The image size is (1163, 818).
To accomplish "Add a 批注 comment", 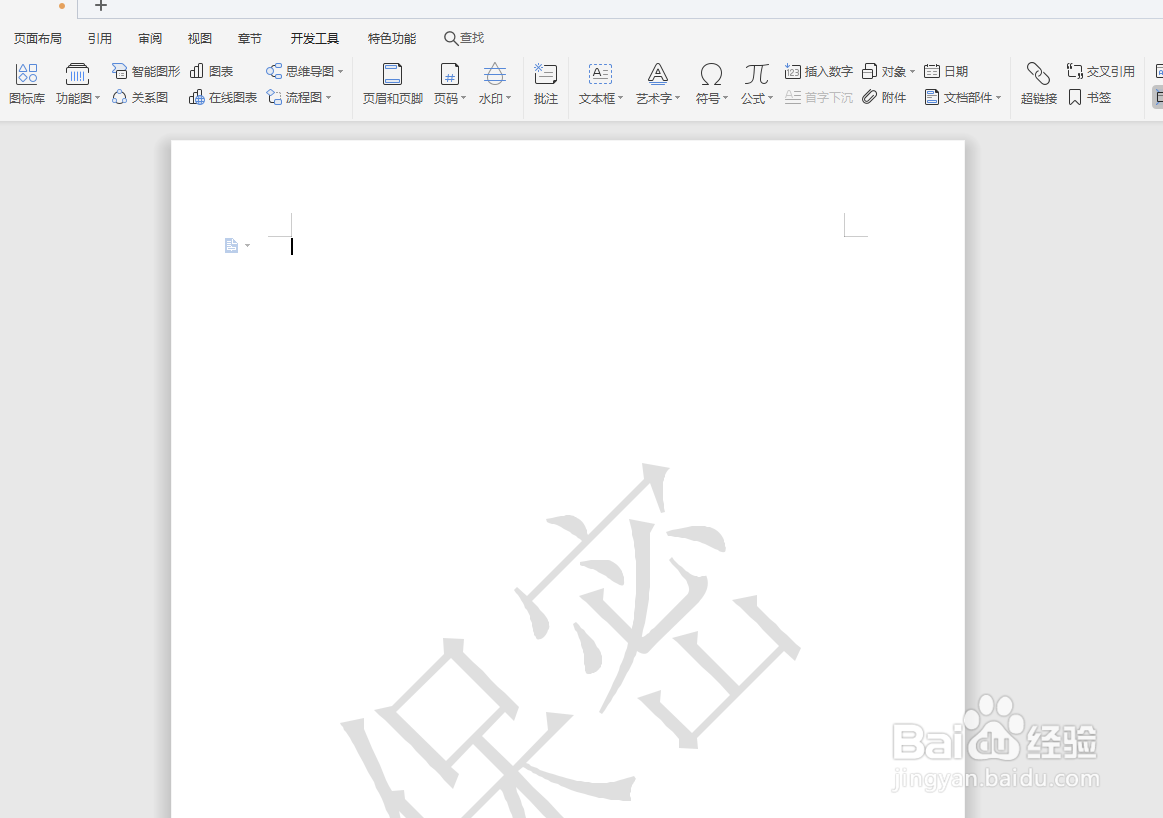I will (545, 83).
